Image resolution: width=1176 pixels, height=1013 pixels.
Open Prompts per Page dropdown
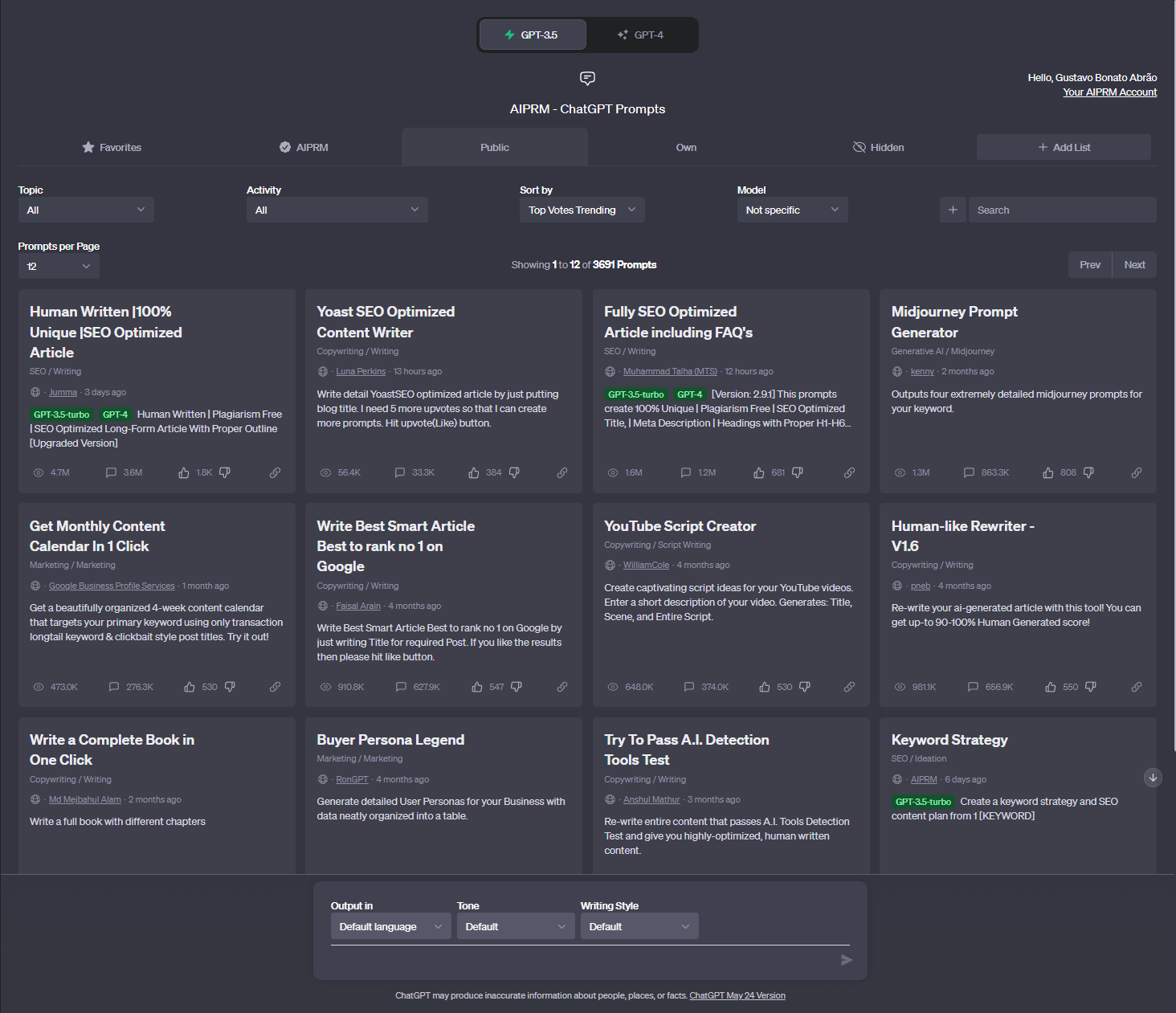pyautogui.click(x=59, y=266)
